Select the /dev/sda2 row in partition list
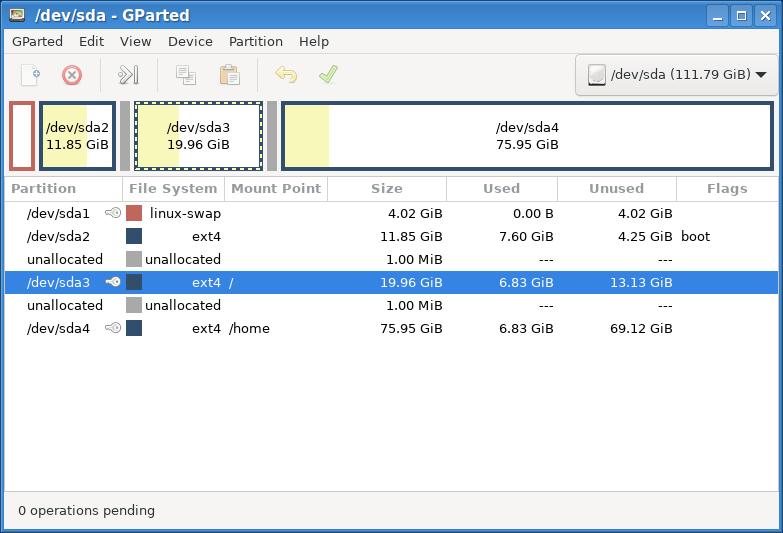Viewport: 783px width, 533px height. 392,236
